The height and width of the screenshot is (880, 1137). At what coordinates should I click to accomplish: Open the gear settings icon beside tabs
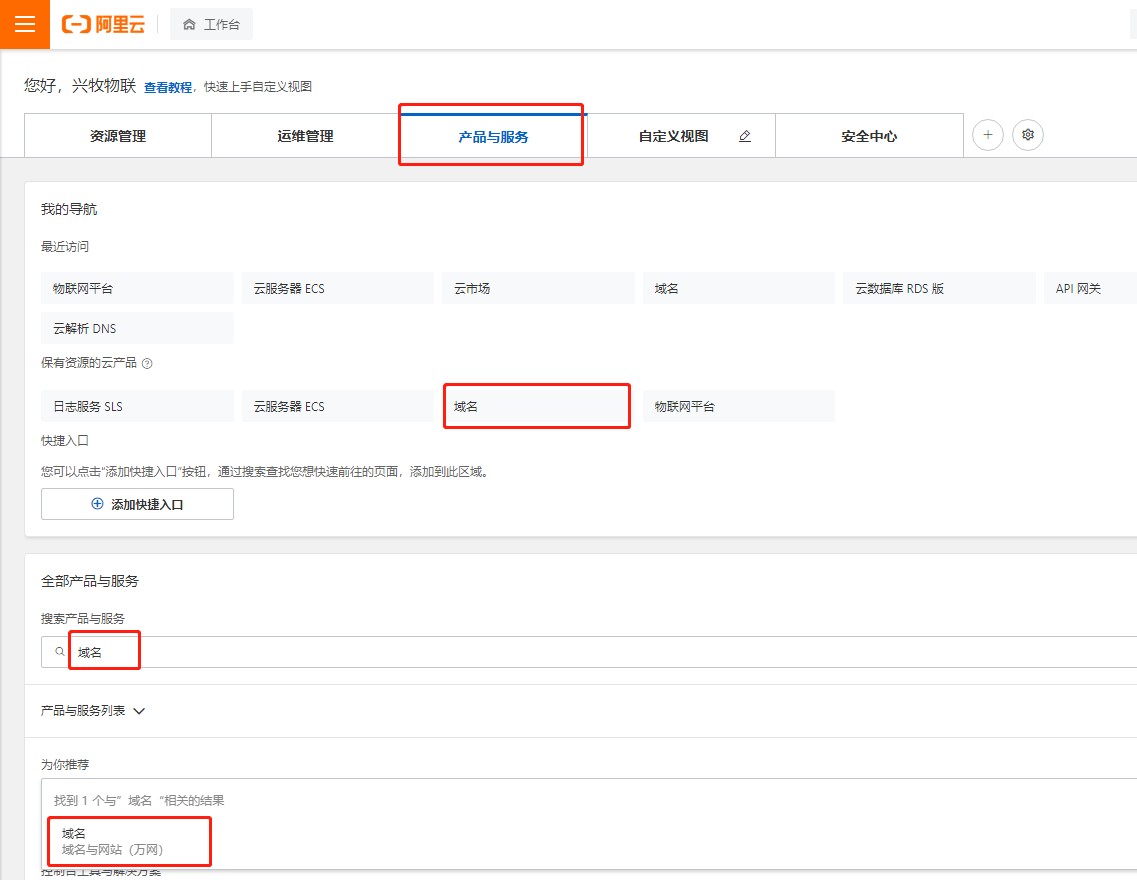[1028, 135]
